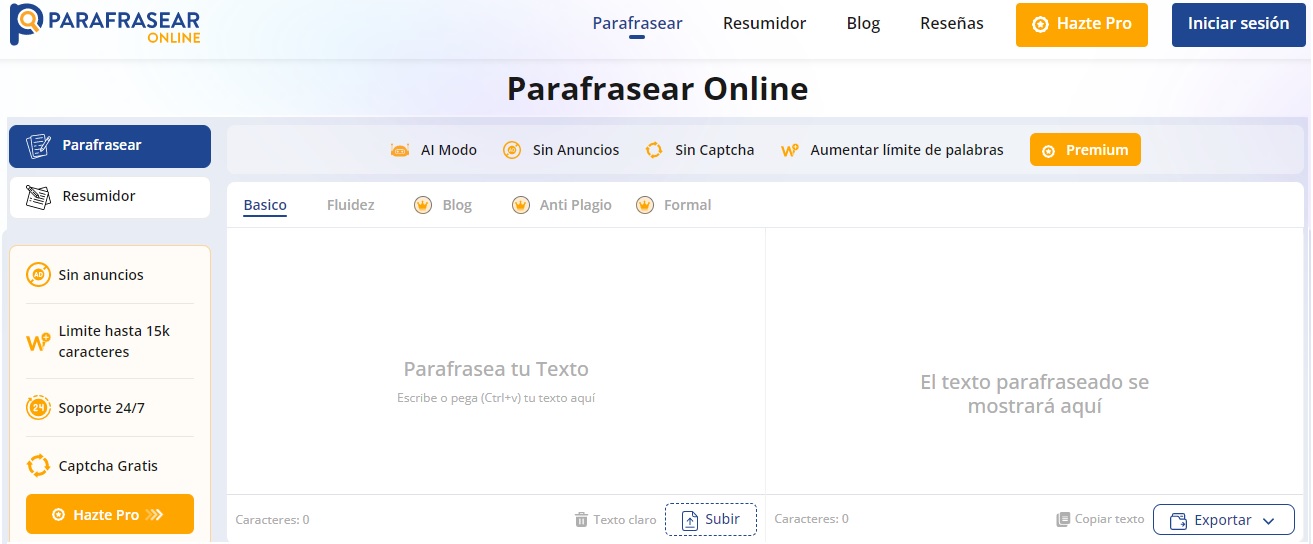This screenshot has width=1313, height=544.
Task: Click the Hazte Pro button in header
Action: click(1082, 24)
